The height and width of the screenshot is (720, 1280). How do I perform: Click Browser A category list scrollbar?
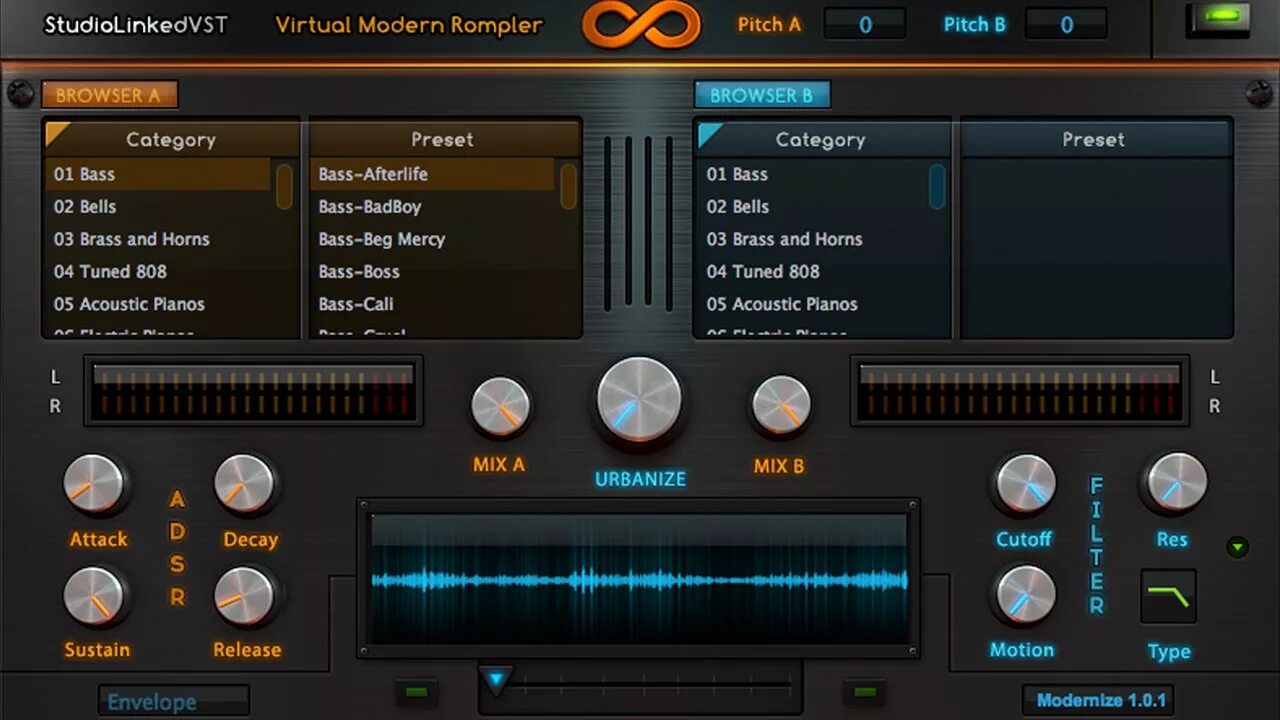pyautogui.click(x=284, y=187)
